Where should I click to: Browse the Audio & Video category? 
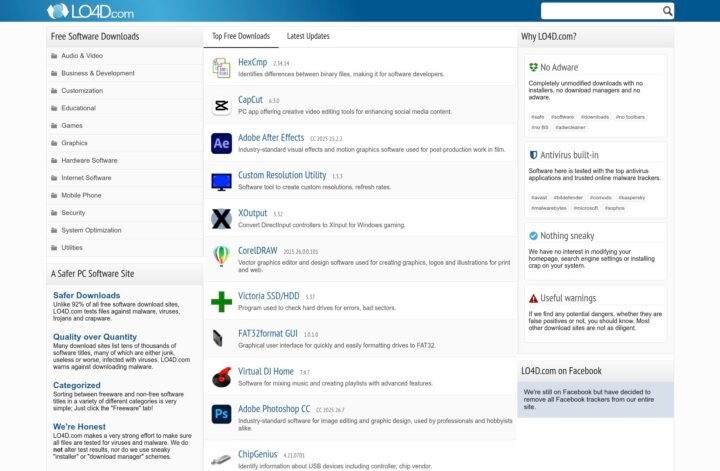click(x=82, y=56)
